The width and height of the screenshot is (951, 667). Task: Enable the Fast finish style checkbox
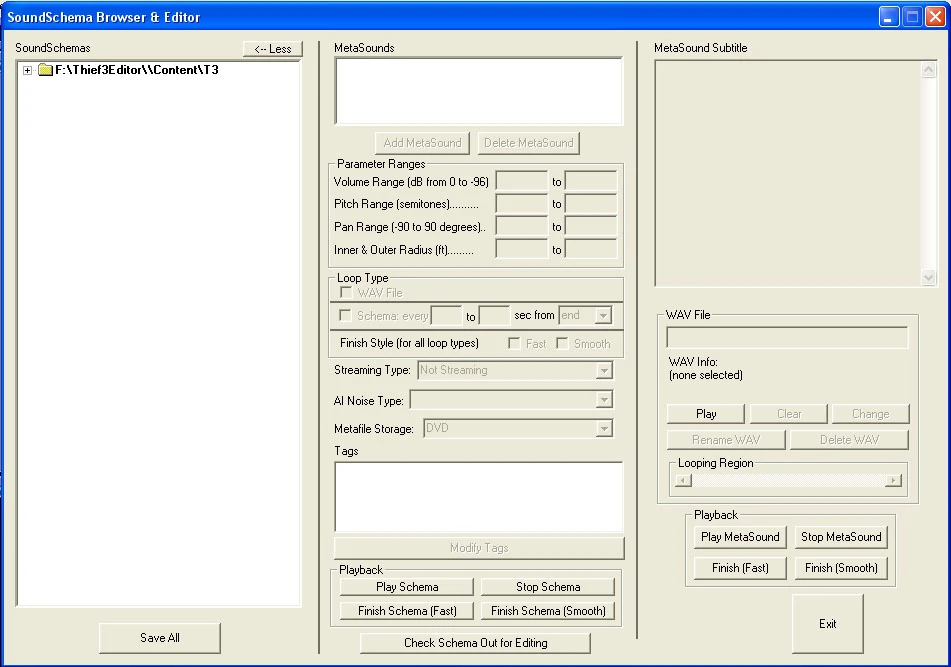point(514,344)
